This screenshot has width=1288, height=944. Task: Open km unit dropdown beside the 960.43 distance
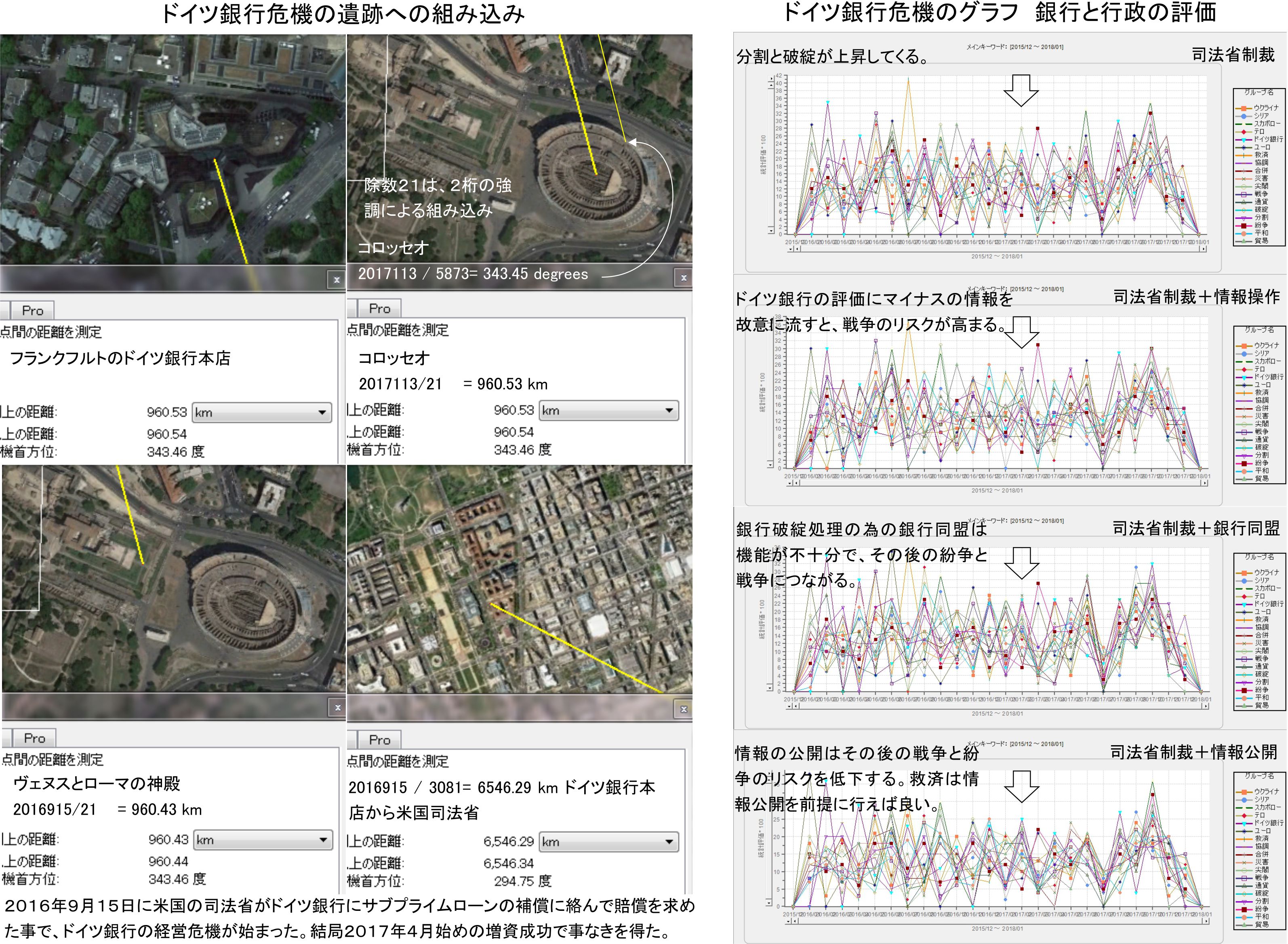tap(263, 840)
